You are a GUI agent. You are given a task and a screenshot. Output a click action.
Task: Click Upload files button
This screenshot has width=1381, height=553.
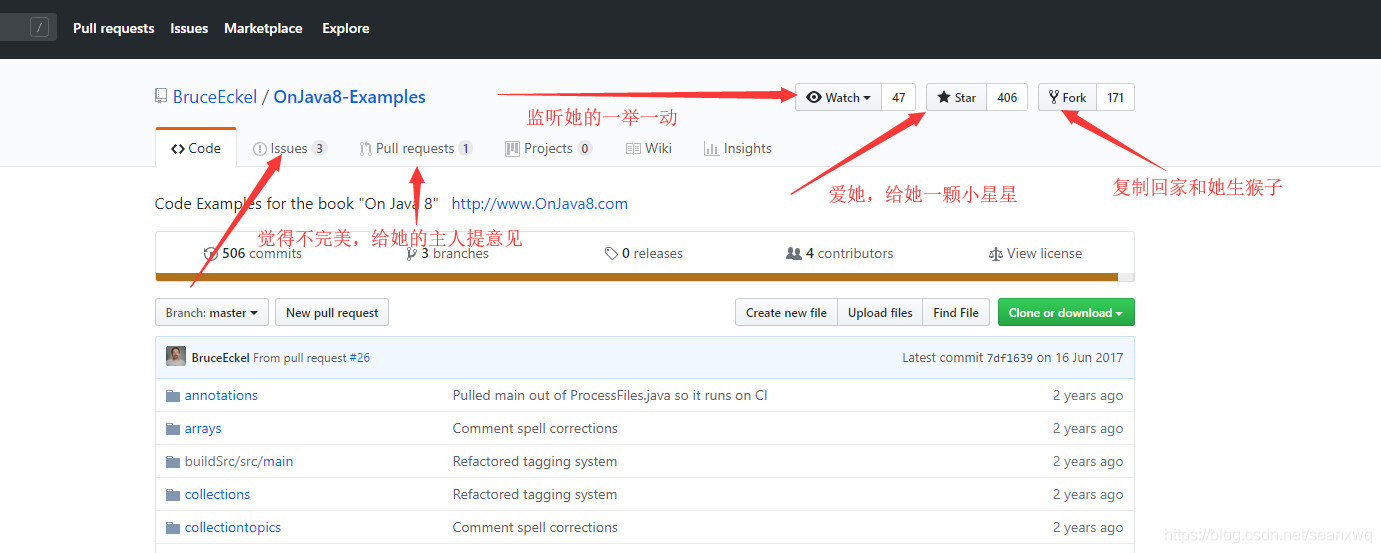(880, 312)
